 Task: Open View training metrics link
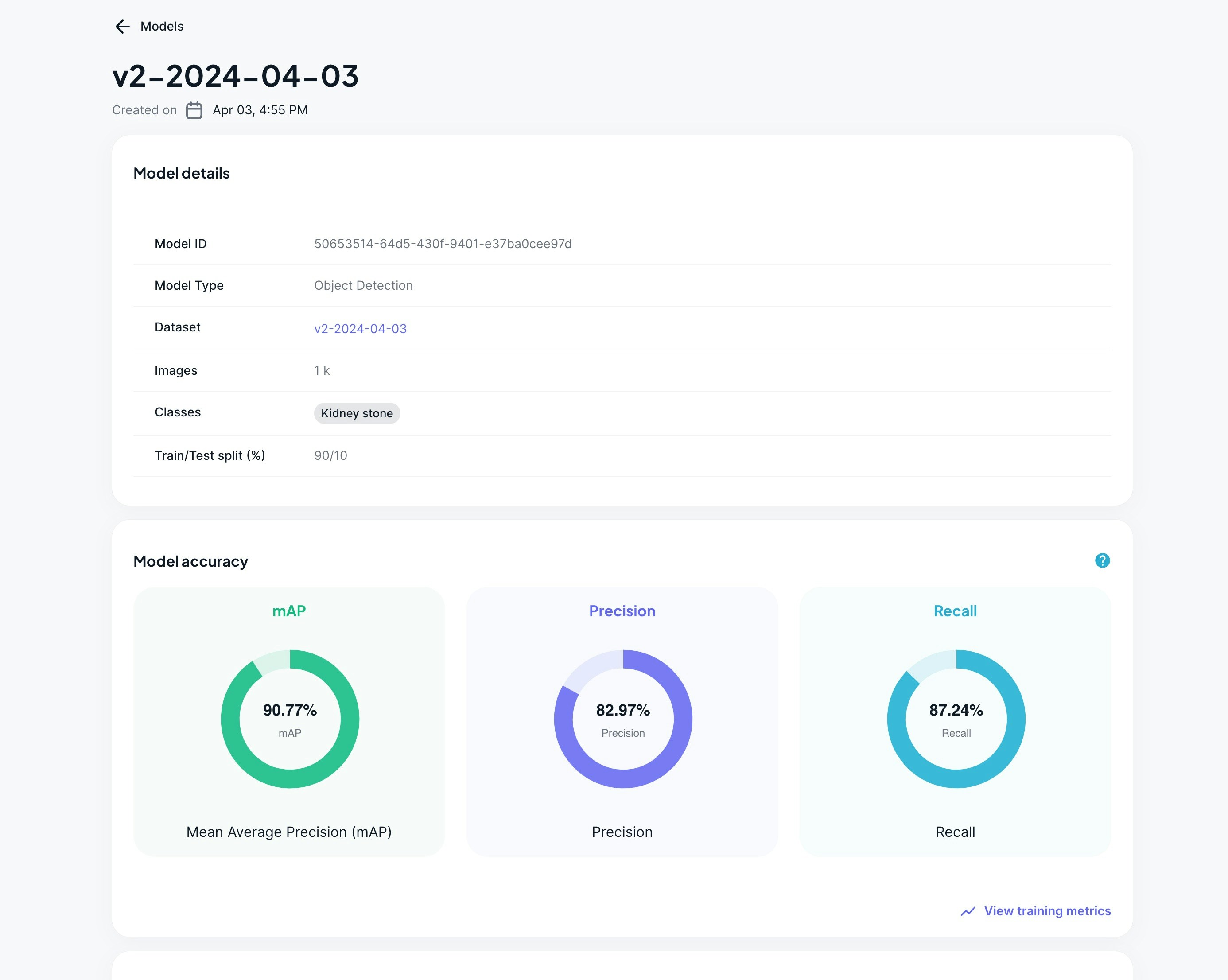pos(1047,911)
